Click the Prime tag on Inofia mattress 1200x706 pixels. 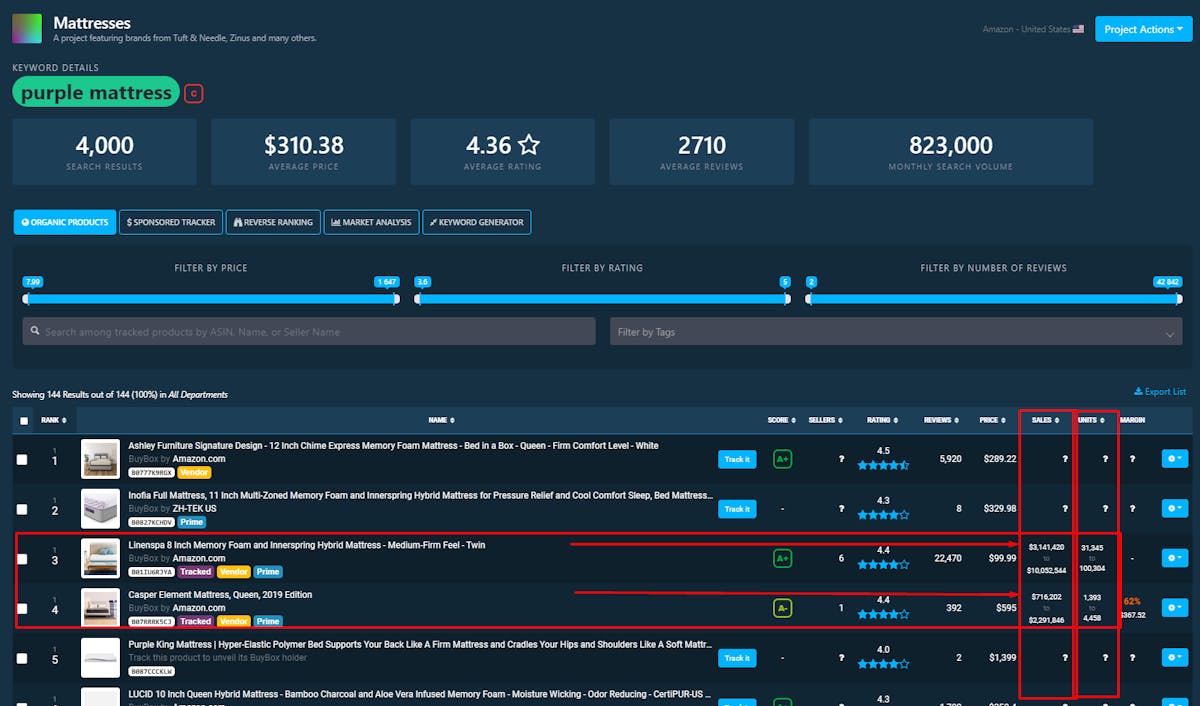(192, 522)
